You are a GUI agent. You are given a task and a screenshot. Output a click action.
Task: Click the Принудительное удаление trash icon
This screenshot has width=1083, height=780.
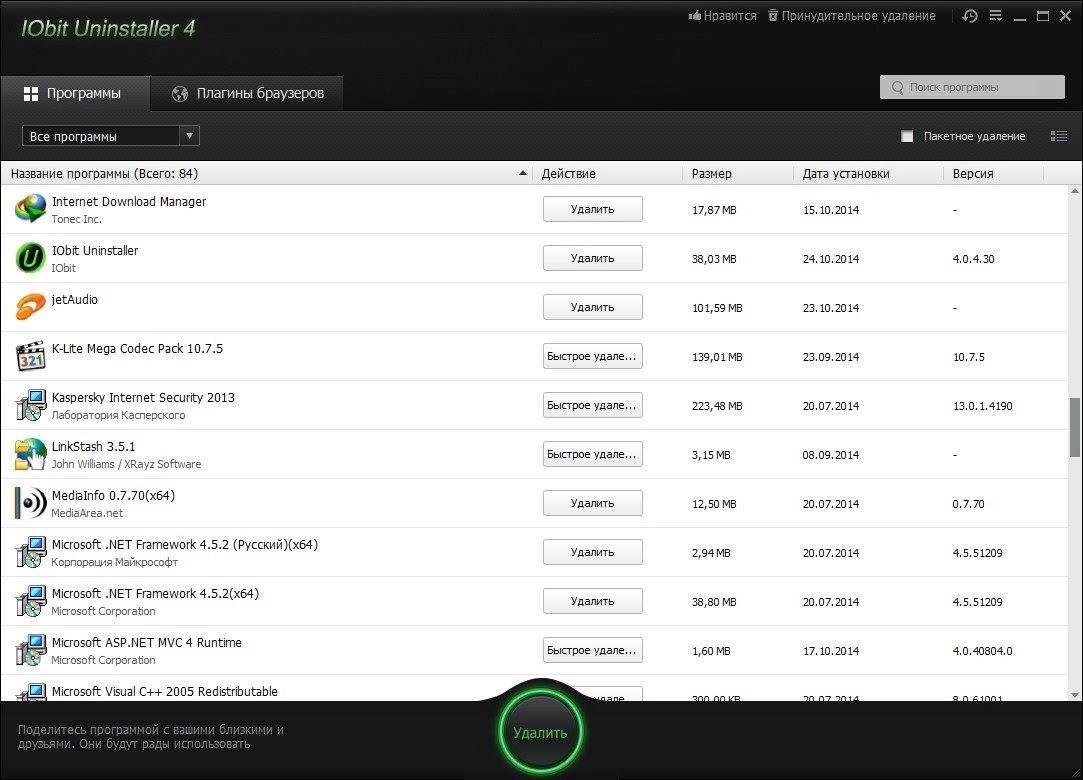[773, 15]
